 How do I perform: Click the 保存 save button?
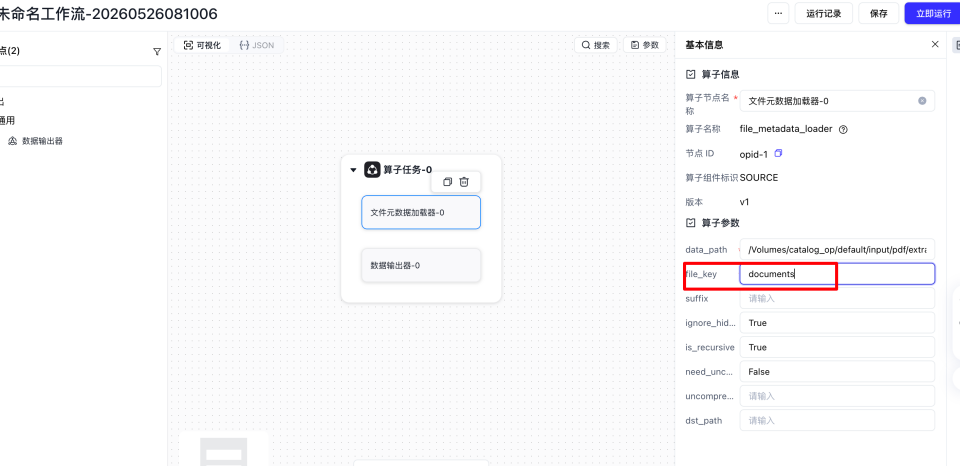[x=879, y=13]
